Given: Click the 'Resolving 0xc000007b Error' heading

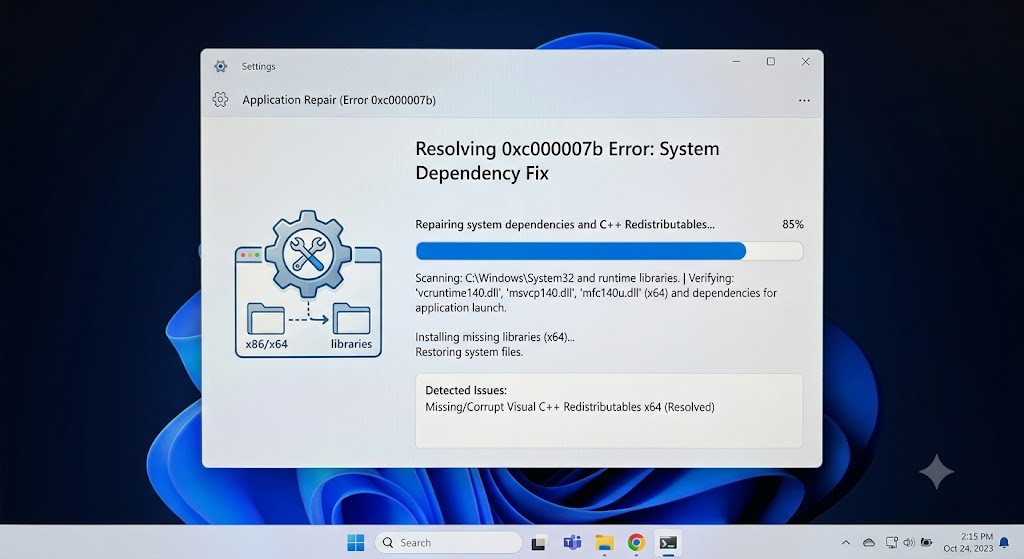Looking at the screenshot, I should click(x=567, y=161).
